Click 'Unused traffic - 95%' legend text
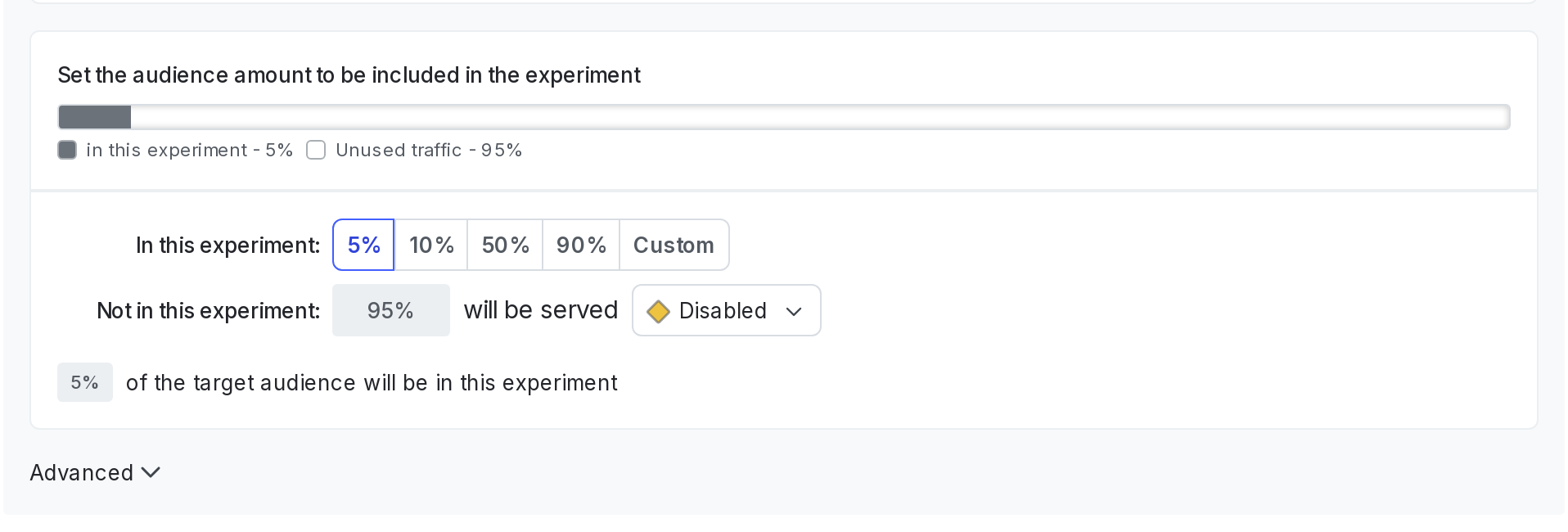 429,150
